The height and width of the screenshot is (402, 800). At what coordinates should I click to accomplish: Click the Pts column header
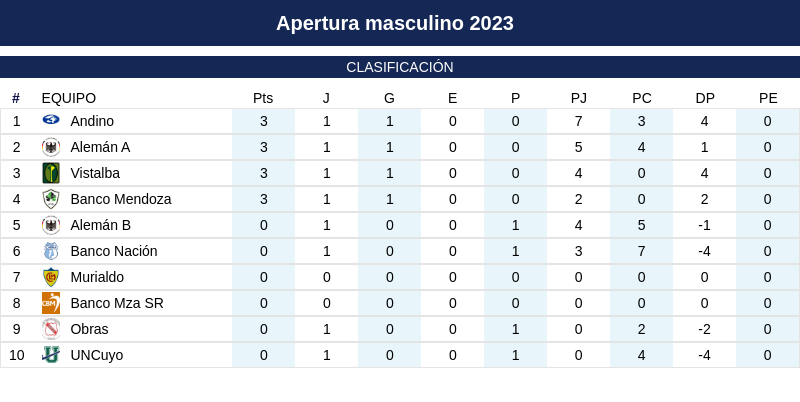(x=263, y=98)
